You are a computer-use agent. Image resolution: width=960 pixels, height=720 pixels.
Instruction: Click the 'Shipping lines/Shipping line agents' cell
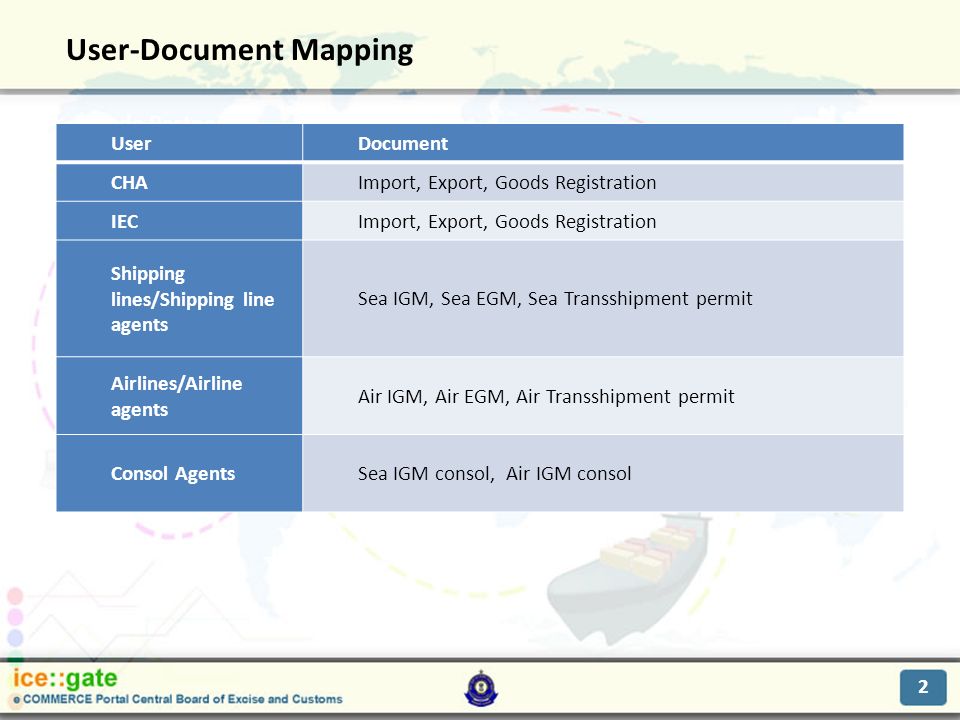[x=179, y=298]
